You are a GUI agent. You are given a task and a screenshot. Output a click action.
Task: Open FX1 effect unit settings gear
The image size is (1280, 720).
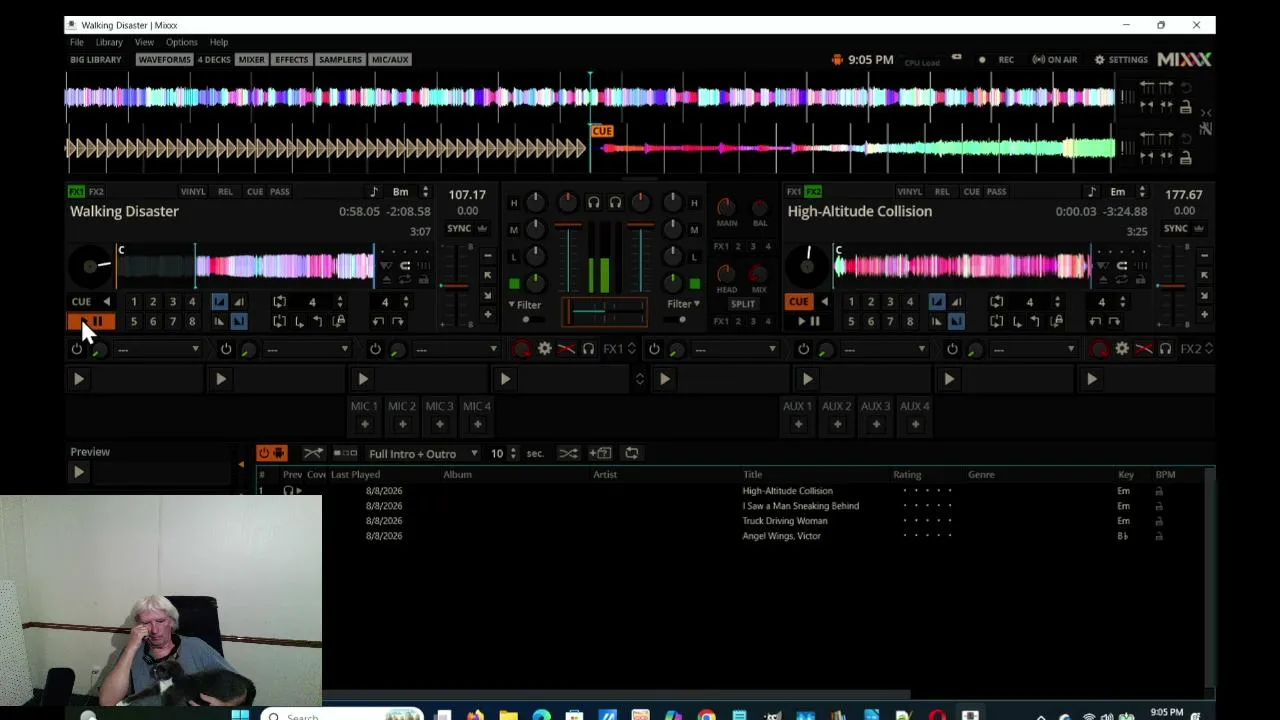(x=544, y=349)
